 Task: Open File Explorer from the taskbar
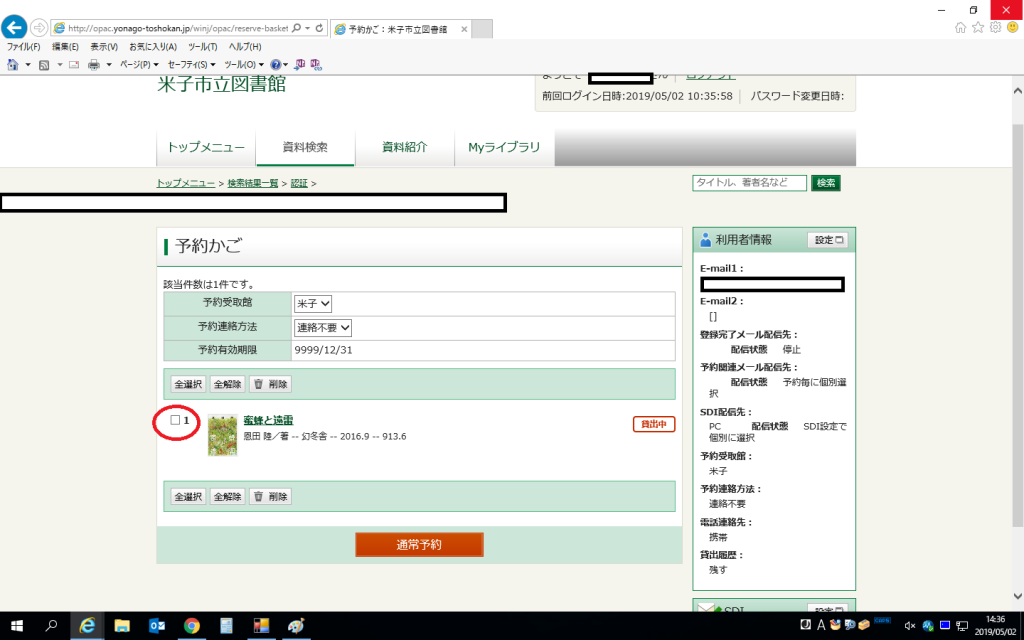(x=121, y=626)
